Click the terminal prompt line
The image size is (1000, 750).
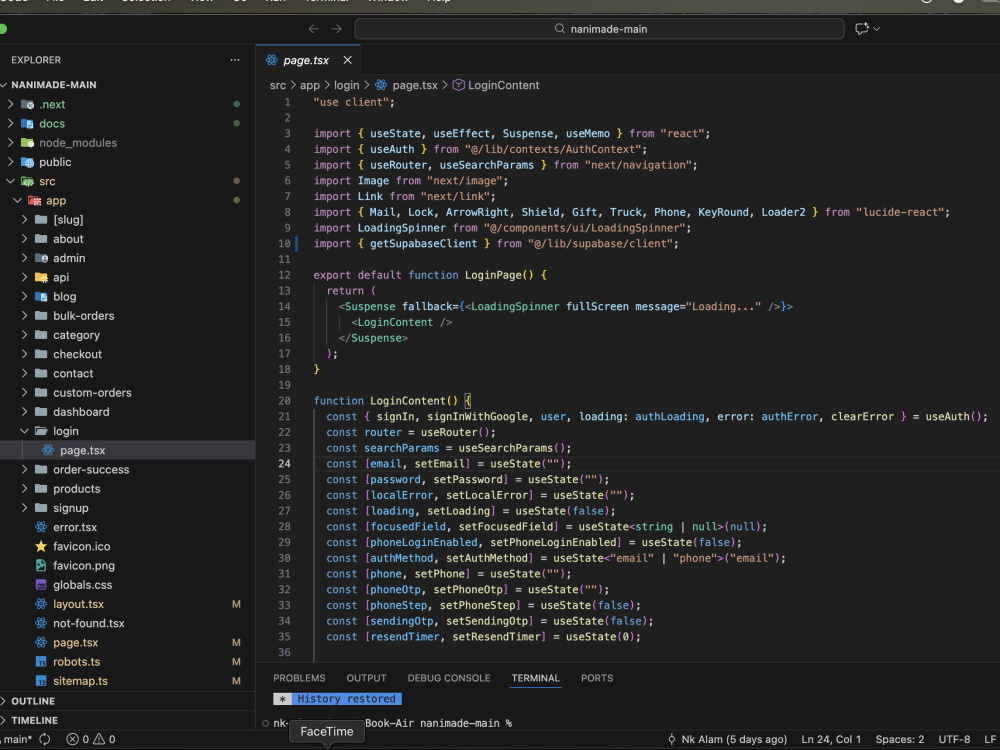tap(393, 723)
